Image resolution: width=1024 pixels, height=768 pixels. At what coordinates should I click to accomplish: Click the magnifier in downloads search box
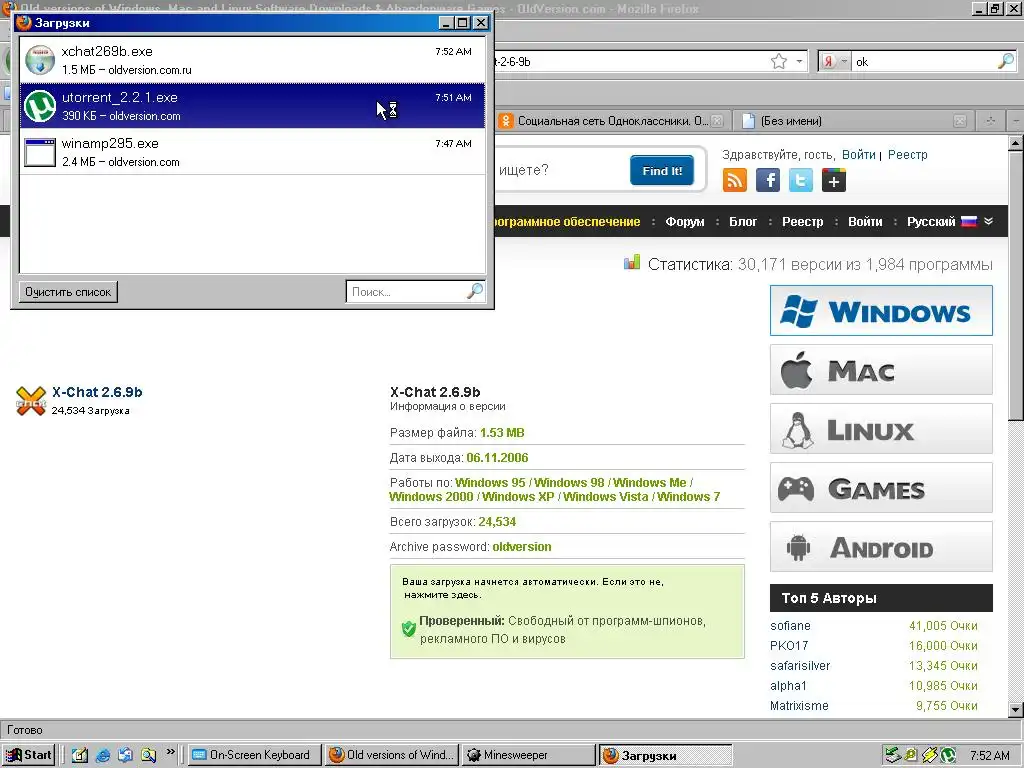tap(475, 291)
